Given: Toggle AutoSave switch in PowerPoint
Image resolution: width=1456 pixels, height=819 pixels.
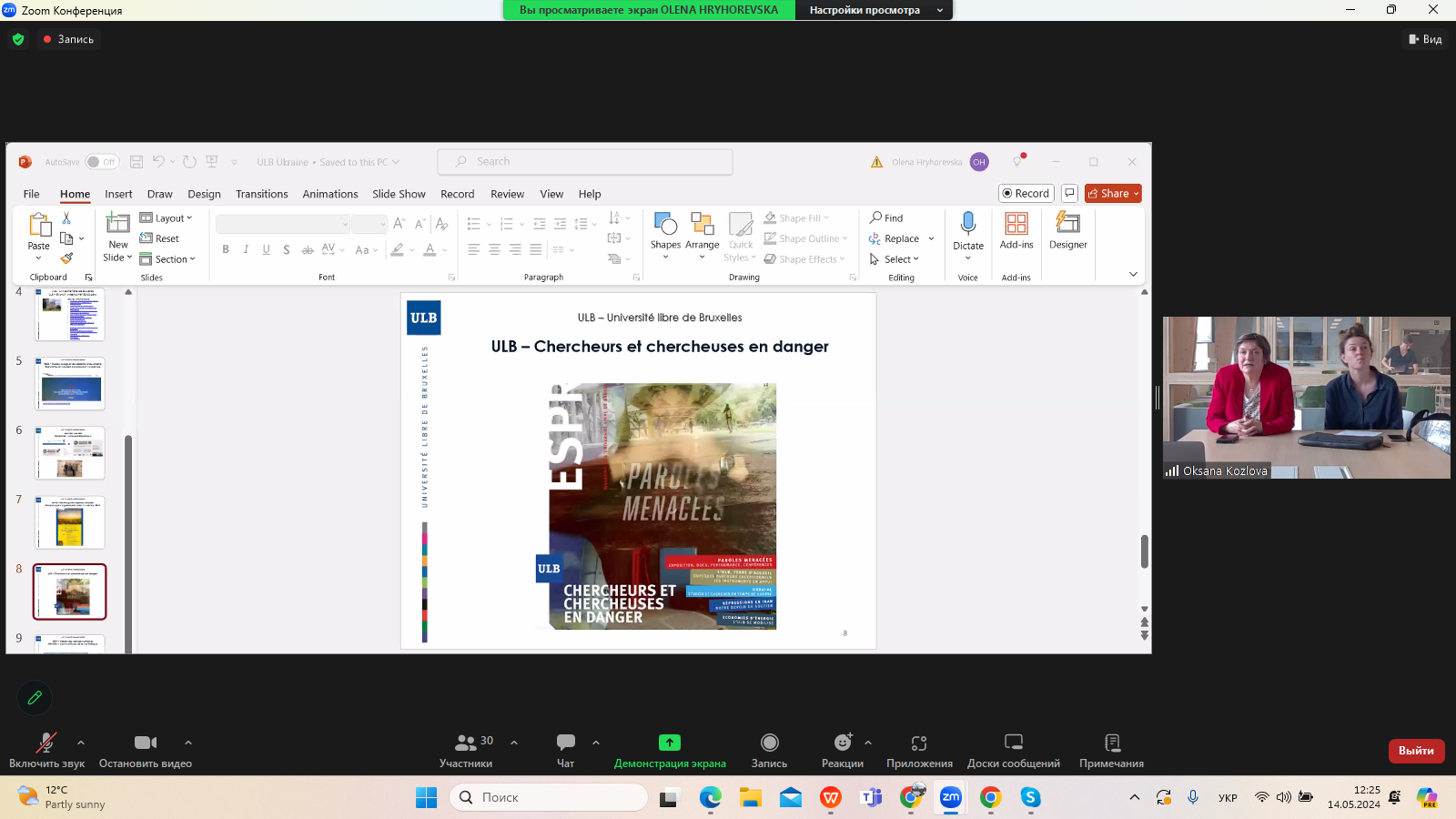Looking at the screenshot, I should (102, 162).
